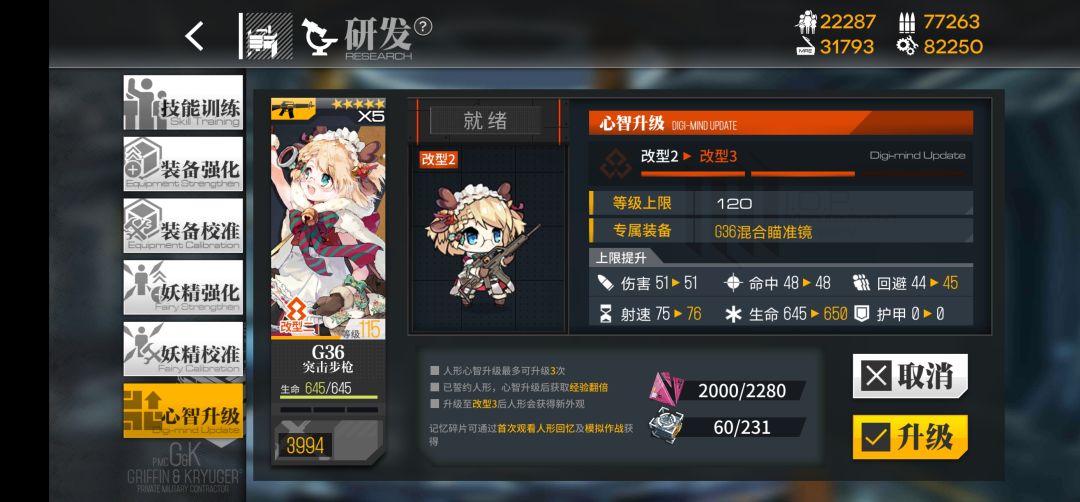Select the G36 character card portrait
The image size is (1080, 502).
(x=328, y=219)
